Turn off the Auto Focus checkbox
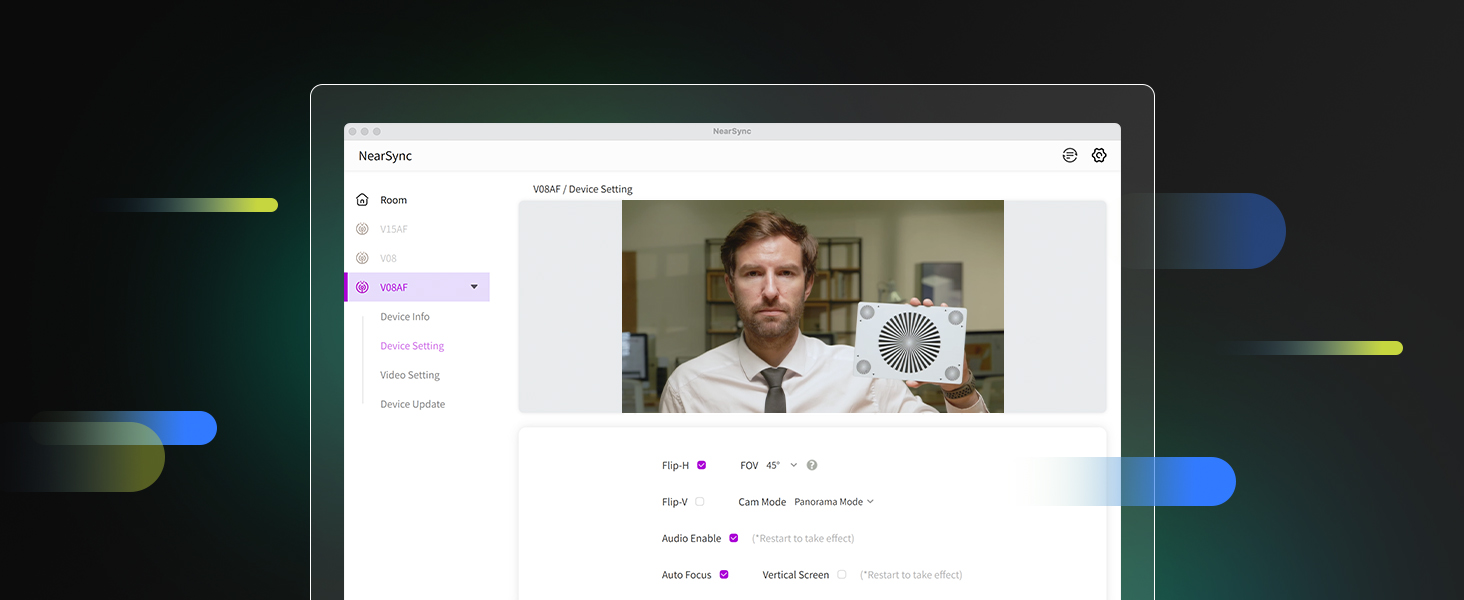This screenshot has width=1464, height=600. [724, 575]
